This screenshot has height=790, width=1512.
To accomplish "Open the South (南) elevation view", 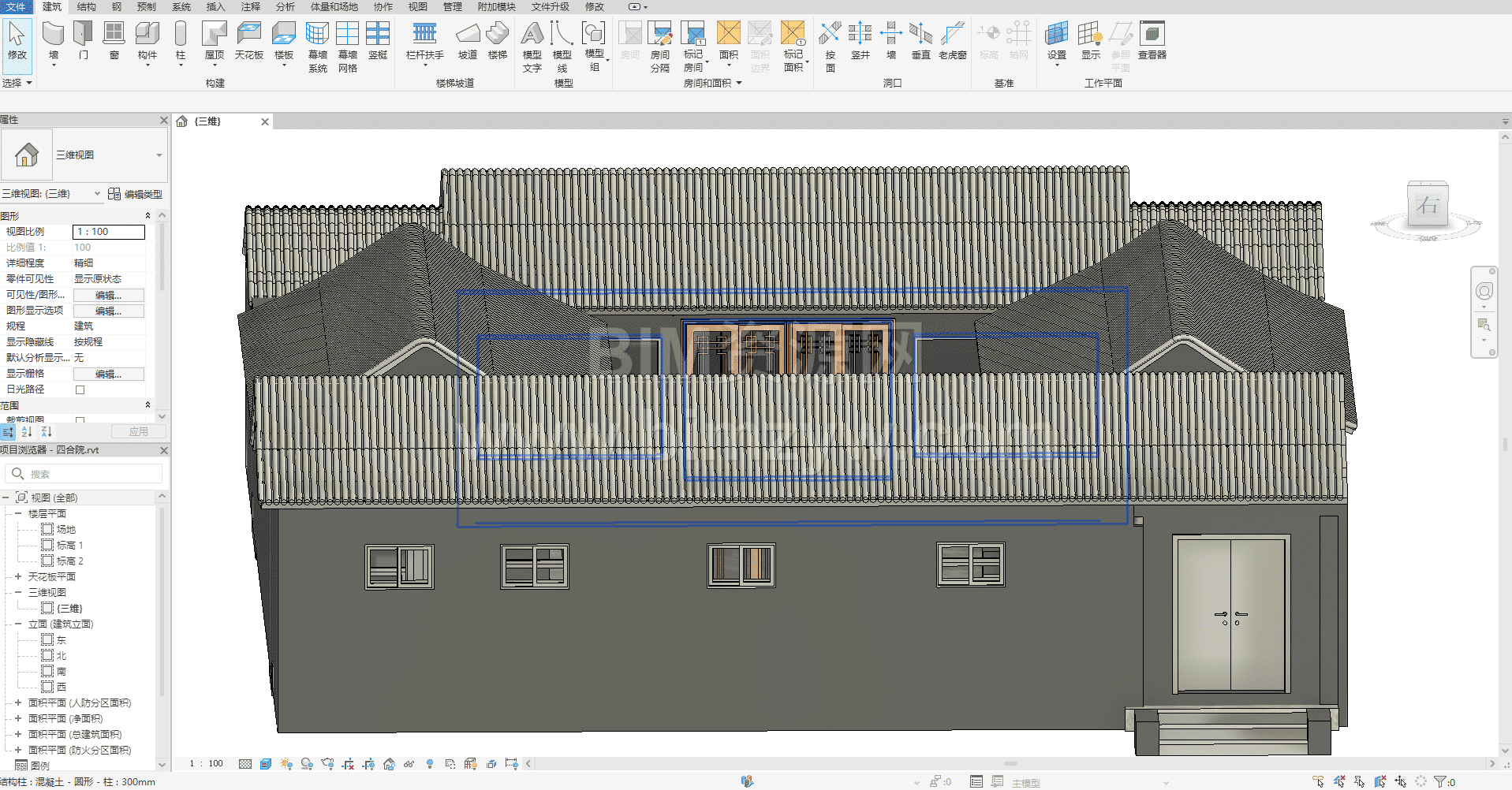I will point(61,671).
